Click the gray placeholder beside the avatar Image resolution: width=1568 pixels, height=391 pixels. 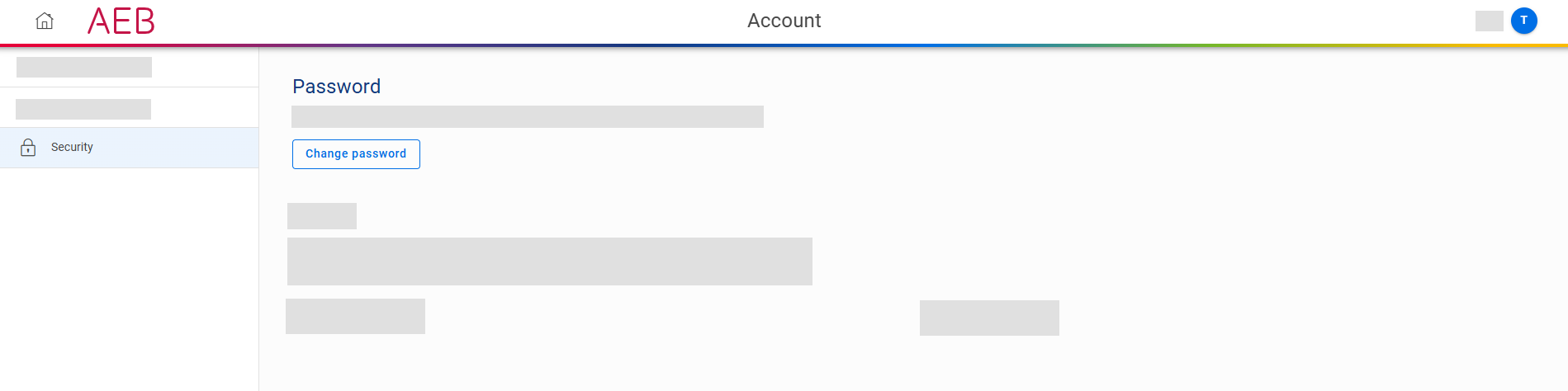tap(1489, 21)
